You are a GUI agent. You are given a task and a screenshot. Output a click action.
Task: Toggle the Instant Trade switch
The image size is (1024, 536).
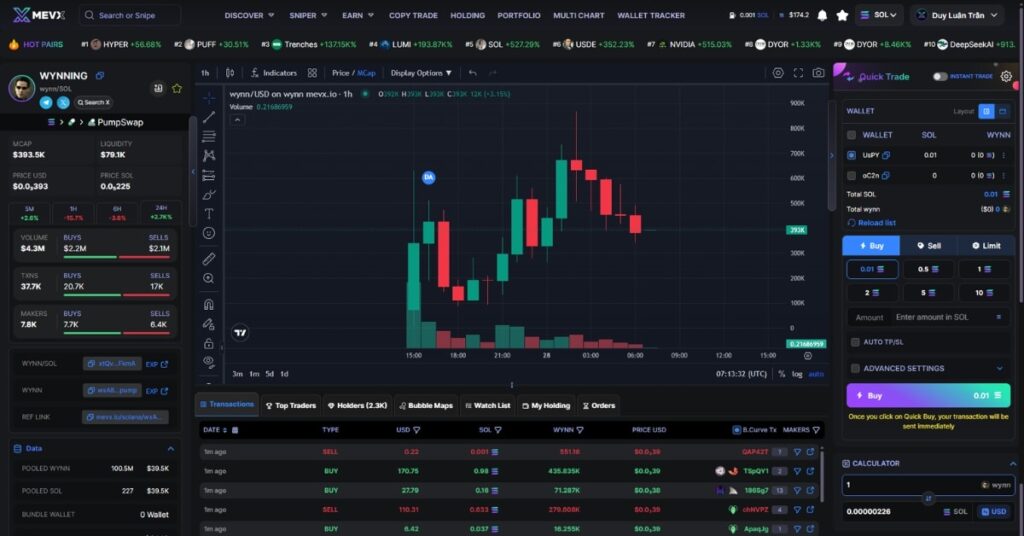point(940,76)
